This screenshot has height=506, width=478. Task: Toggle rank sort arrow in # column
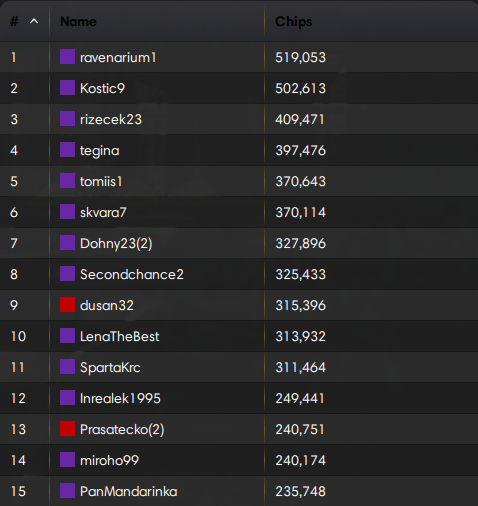(34, 22)
